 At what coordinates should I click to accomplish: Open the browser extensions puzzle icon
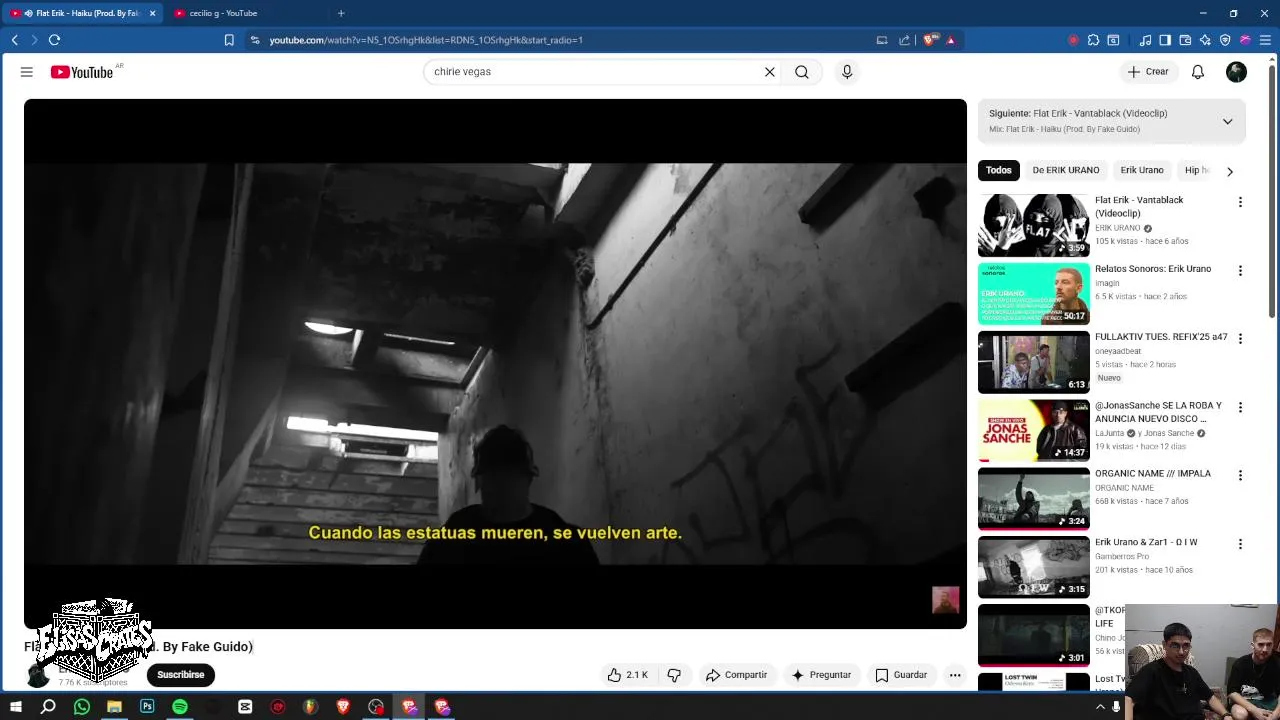point(1093,40)
